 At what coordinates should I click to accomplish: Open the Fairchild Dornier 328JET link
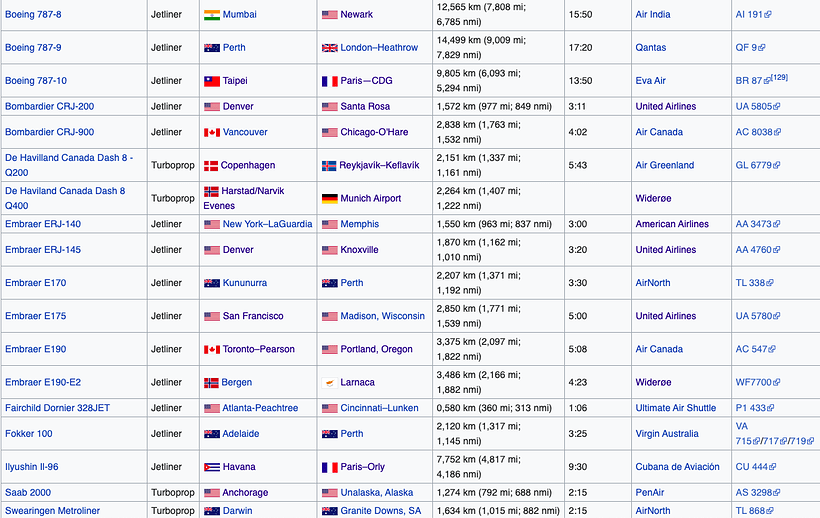click(x=58, y=408)
